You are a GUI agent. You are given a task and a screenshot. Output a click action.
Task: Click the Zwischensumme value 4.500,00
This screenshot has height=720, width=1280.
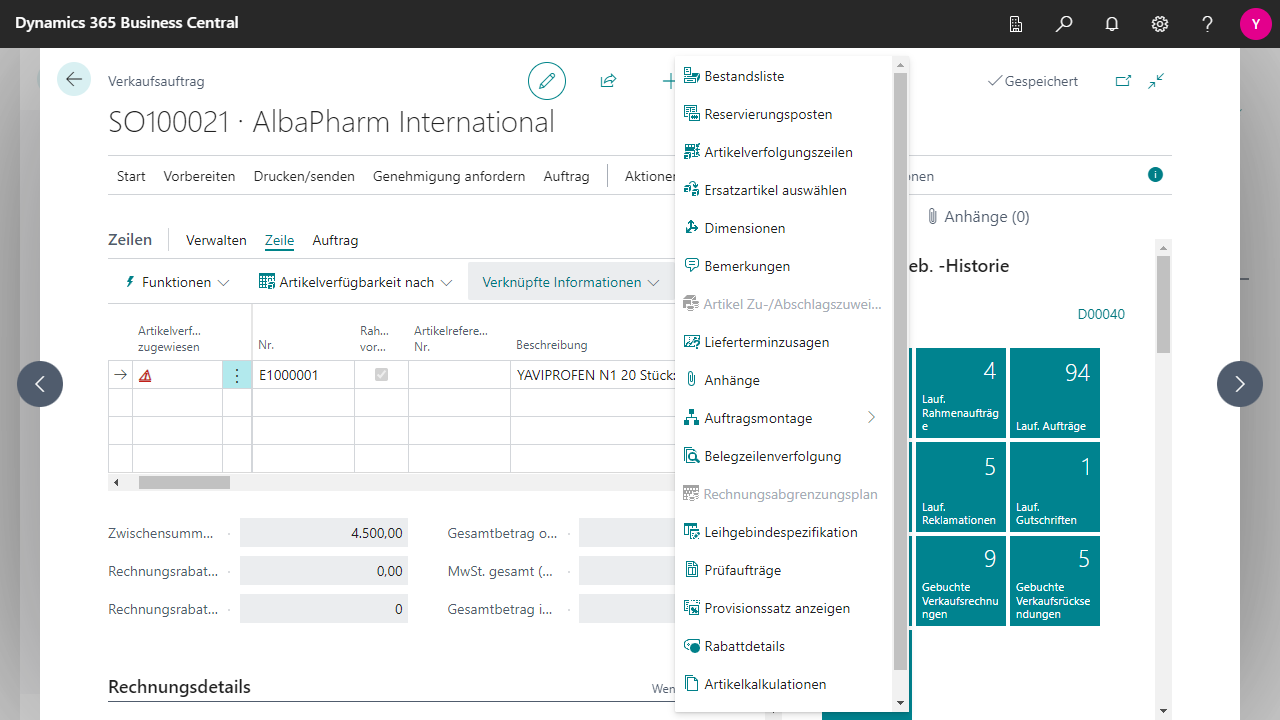coord(324,533)
